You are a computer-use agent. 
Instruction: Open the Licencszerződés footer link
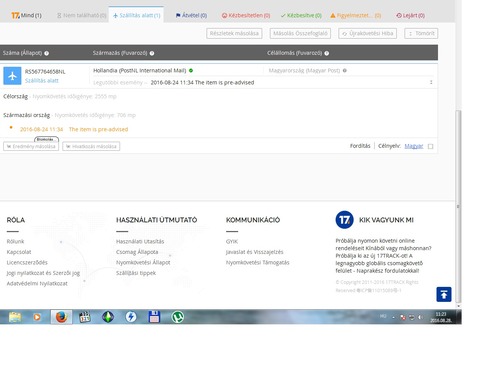pos(27,262)
